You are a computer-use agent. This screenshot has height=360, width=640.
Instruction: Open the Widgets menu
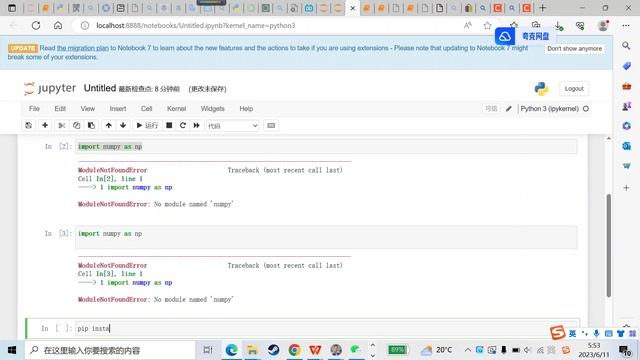point(213,109)
